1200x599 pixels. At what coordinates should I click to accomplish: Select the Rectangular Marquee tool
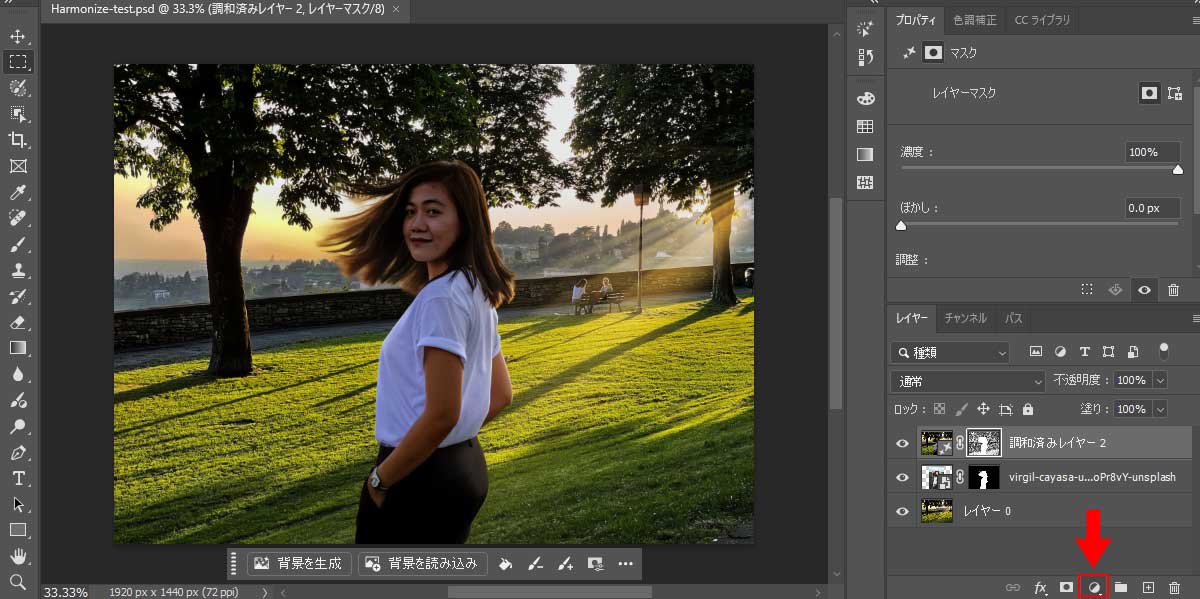(x=18, y=62)
